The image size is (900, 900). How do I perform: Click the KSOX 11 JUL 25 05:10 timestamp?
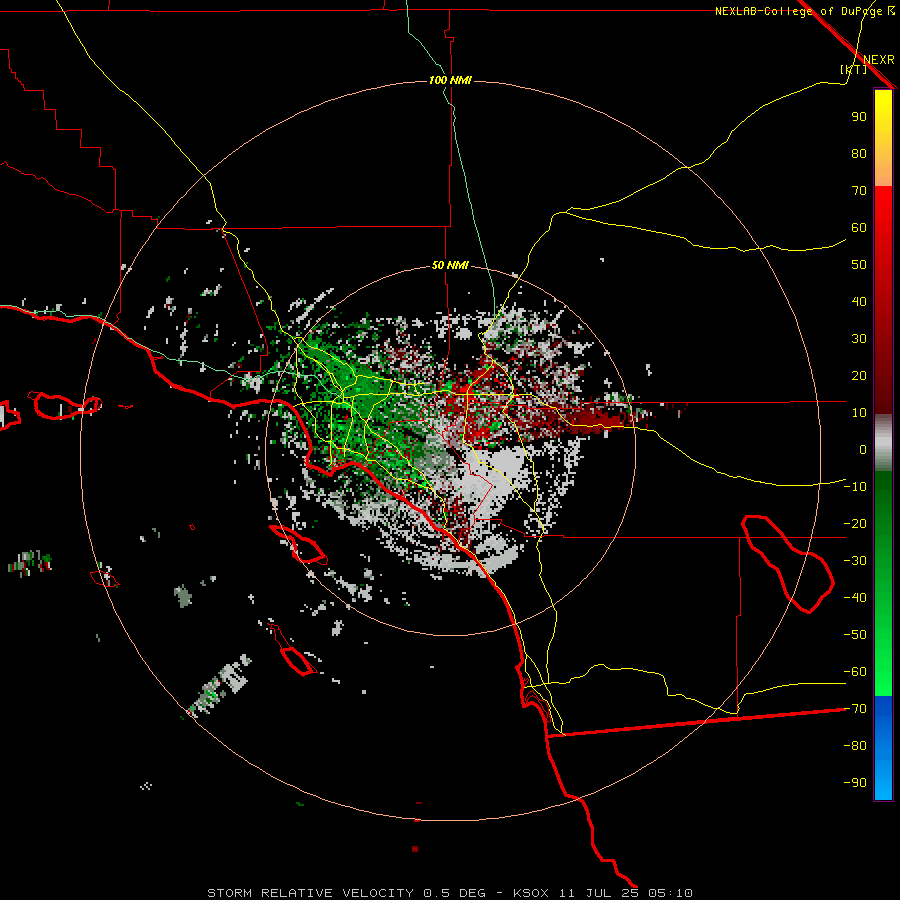point(603,893)
